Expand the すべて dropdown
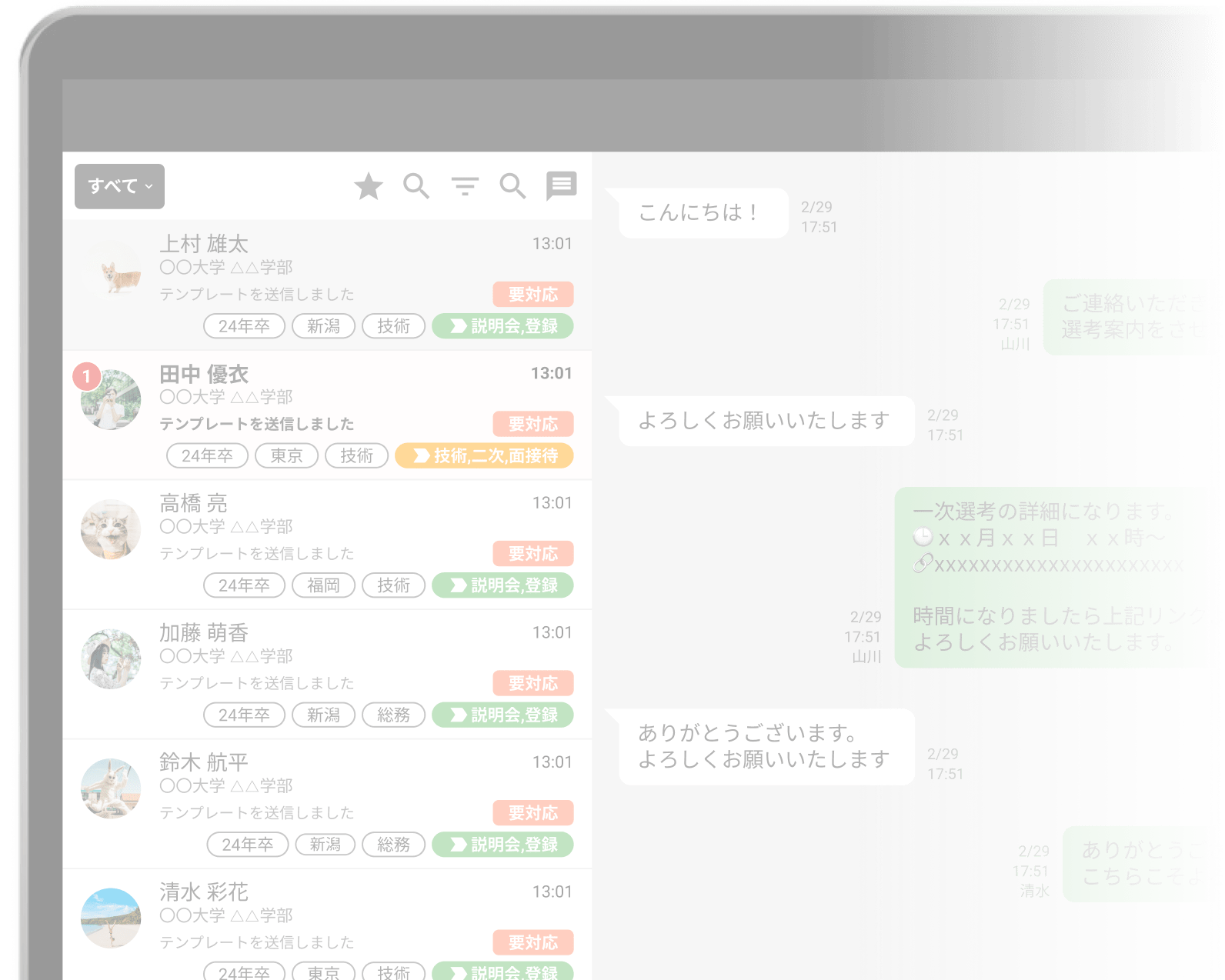1225x980 pixels. (119, 186)
